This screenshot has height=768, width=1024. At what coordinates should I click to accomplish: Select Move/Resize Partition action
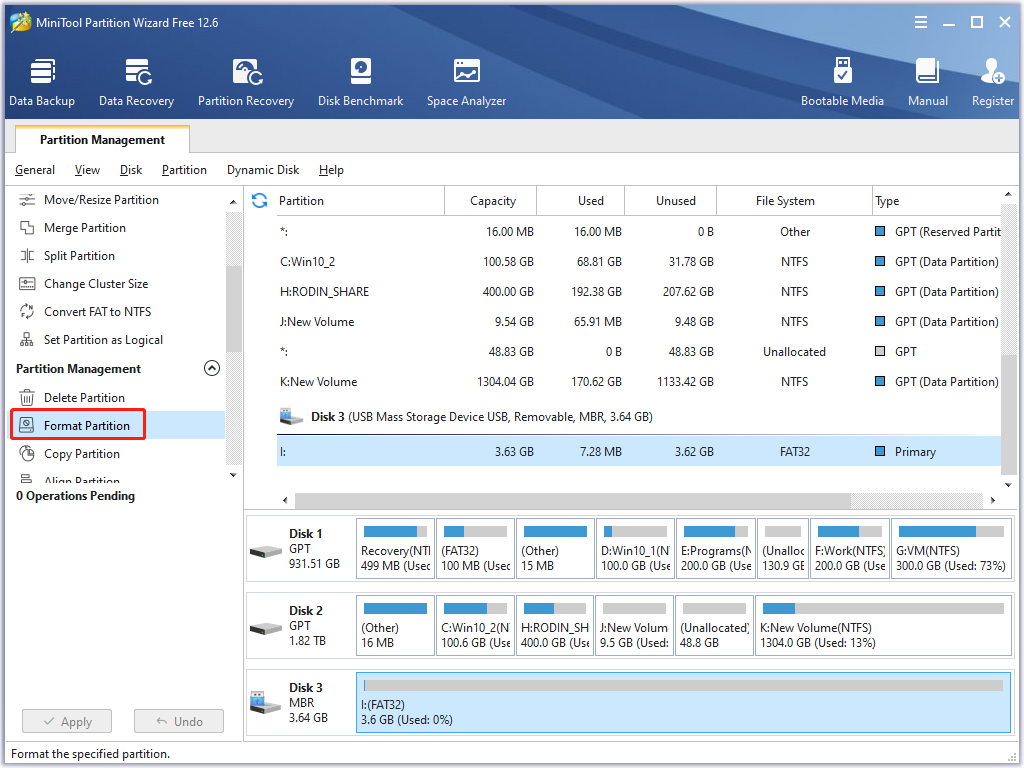(x=101, y=200)
